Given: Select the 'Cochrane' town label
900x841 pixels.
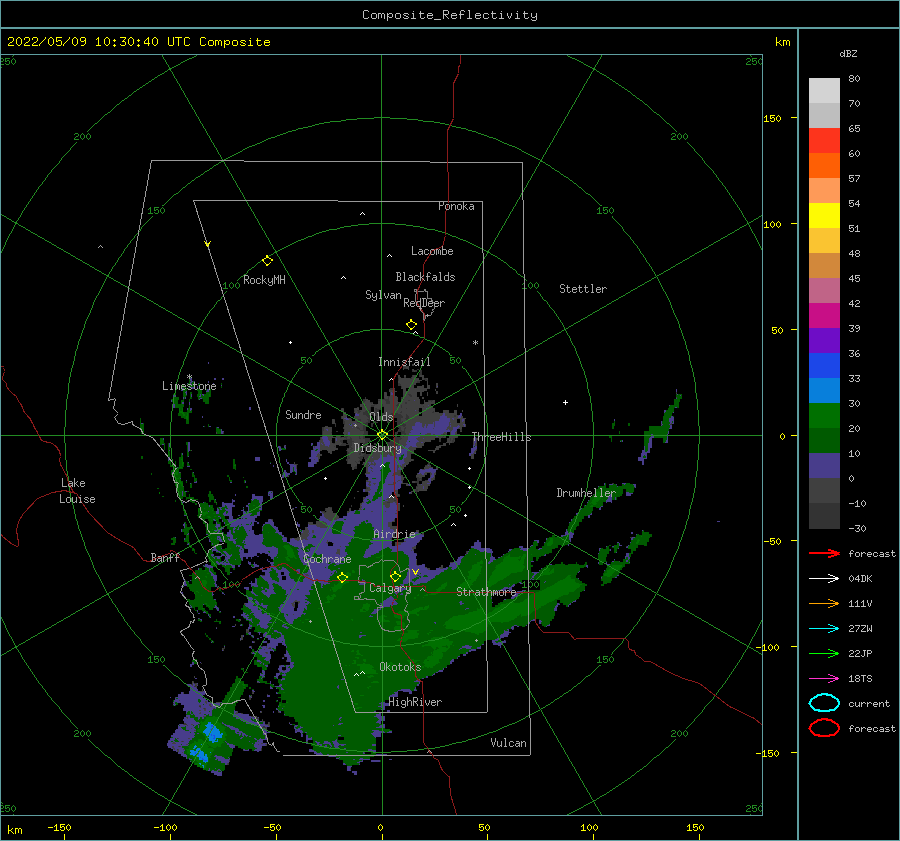Looking at the screenshot, I should tap(327, 559).
